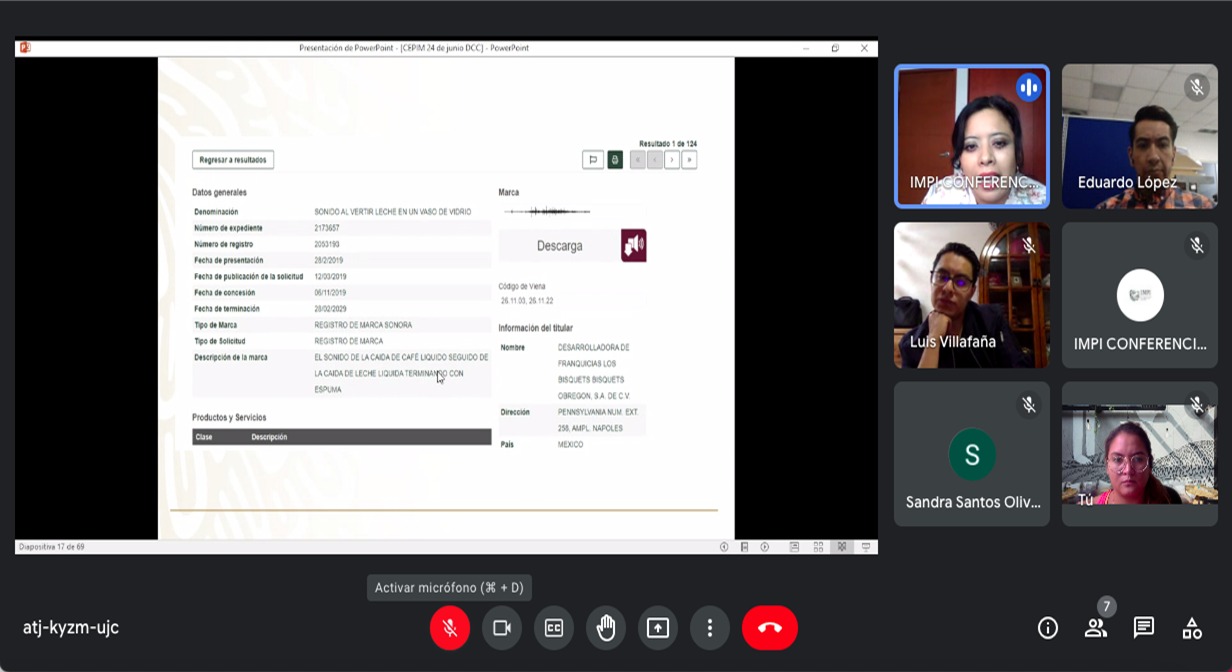The height and width of the screenshot is (672, 1232).
Task: Click 'Diapositiva 17 de 69' status text
Action: click(51, 547)
